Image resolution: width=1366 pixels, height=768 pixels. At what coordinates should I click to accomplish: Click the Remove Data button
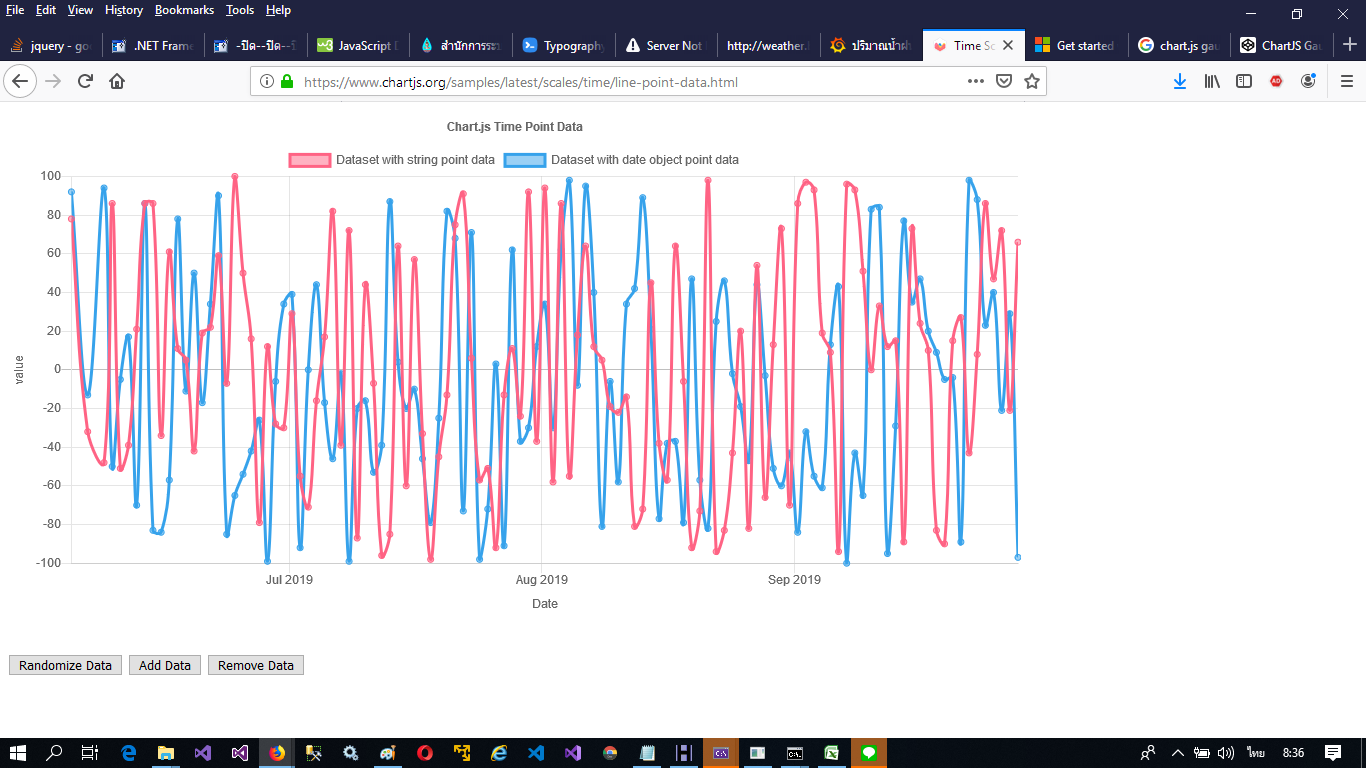click(256, 665)
